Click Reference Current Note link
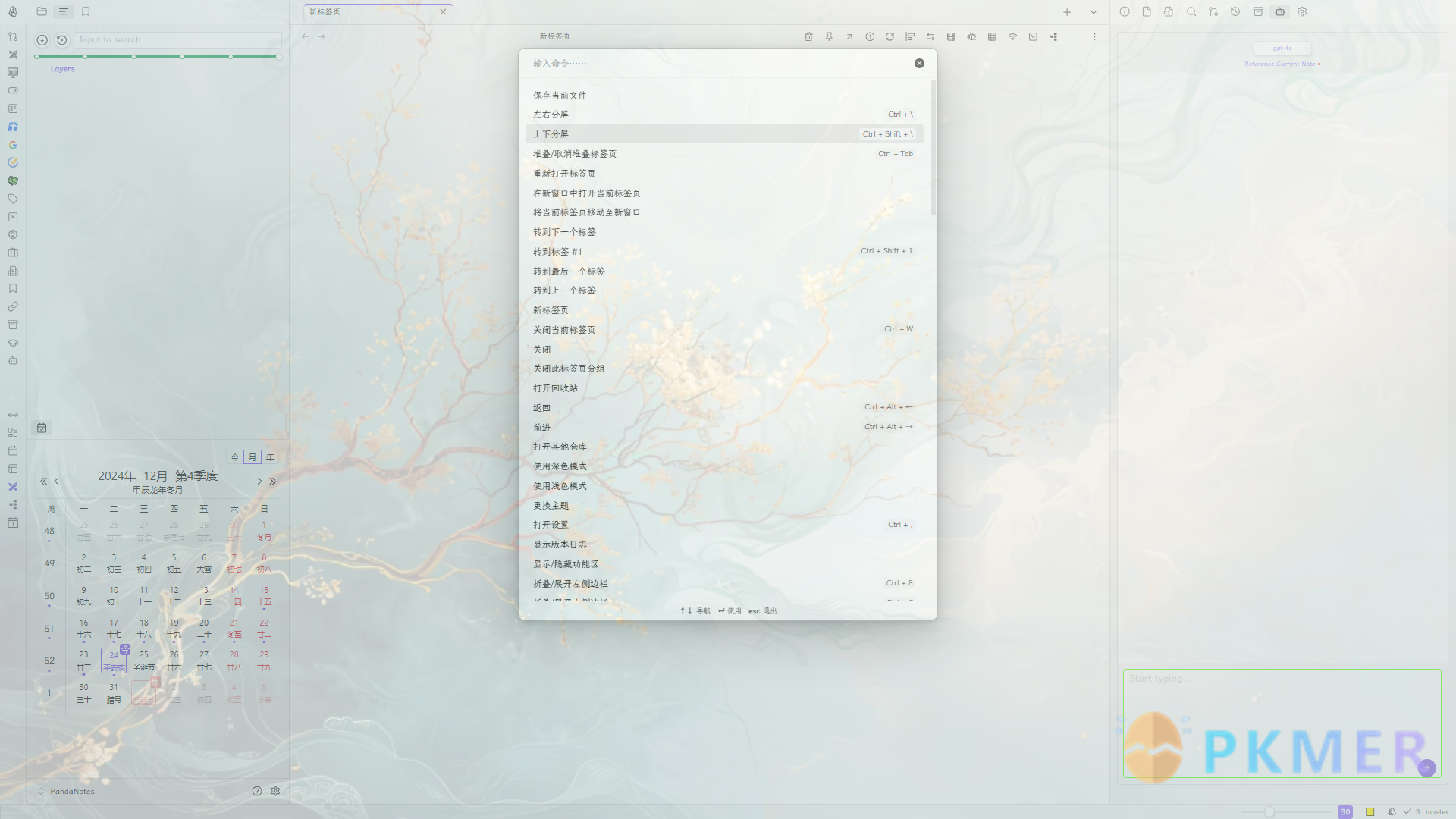 click(1280, 64)
